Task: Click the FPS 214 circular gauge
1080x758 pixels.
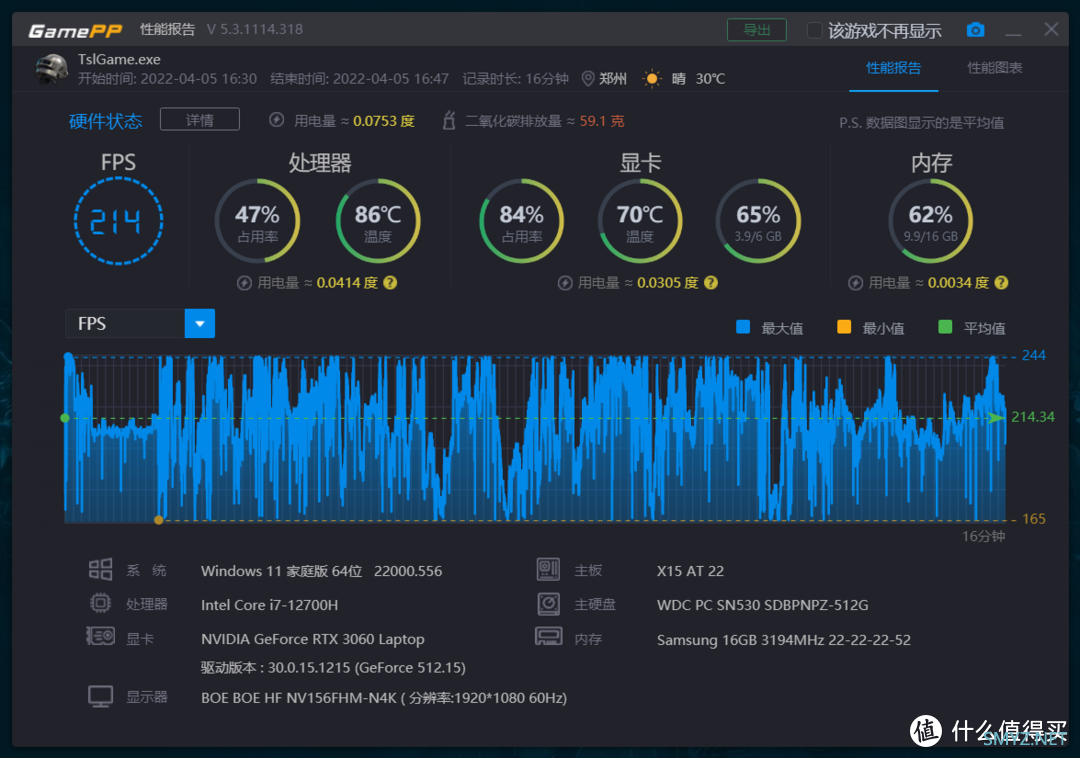Action: 118,221
